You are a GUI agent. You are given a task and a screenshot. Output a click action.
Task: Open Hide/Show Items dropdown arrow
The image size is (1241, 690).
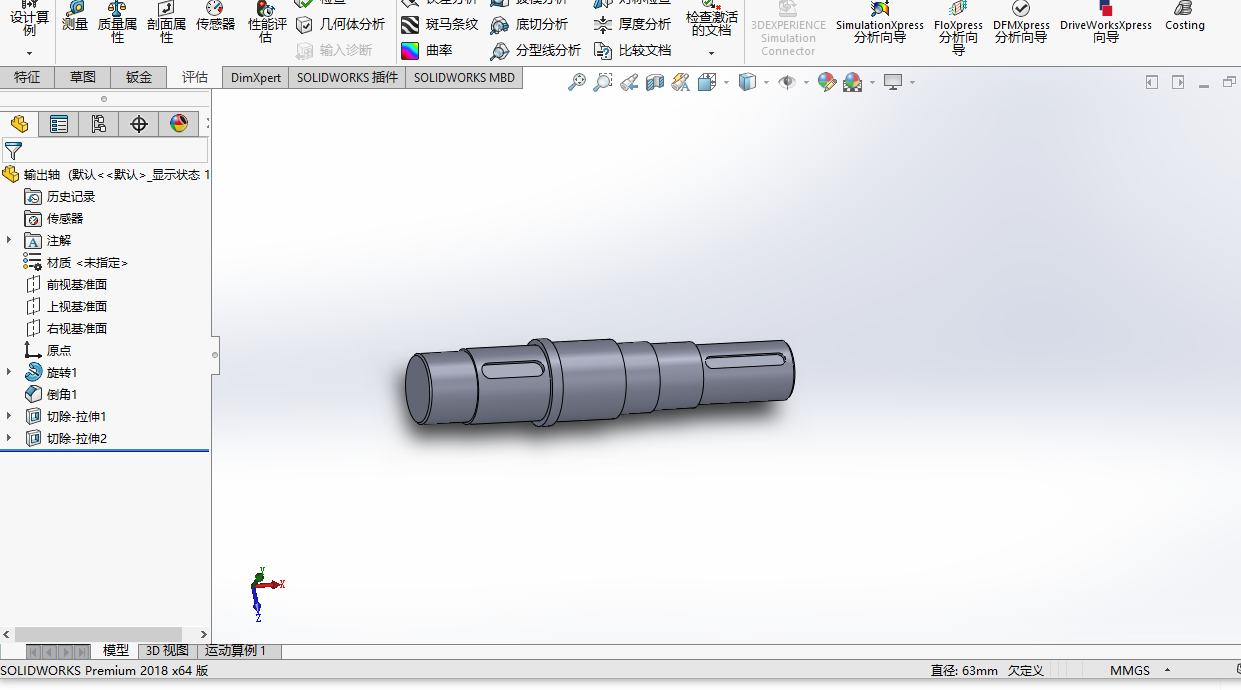click(x=806, y=82)
